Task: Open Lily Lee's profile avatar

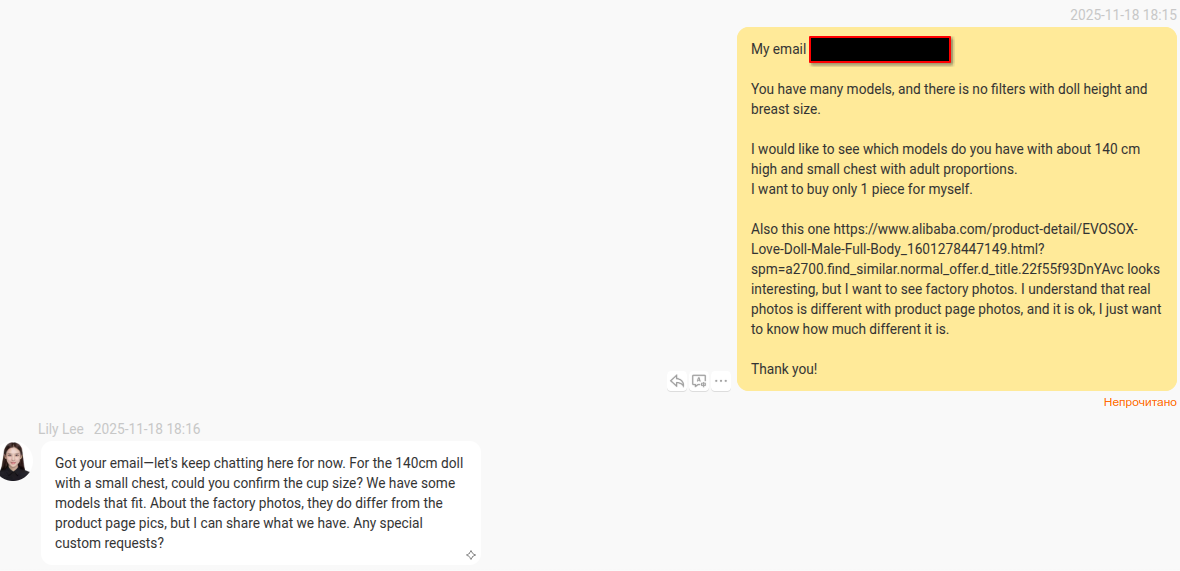Action: click(x=15, y=461)
